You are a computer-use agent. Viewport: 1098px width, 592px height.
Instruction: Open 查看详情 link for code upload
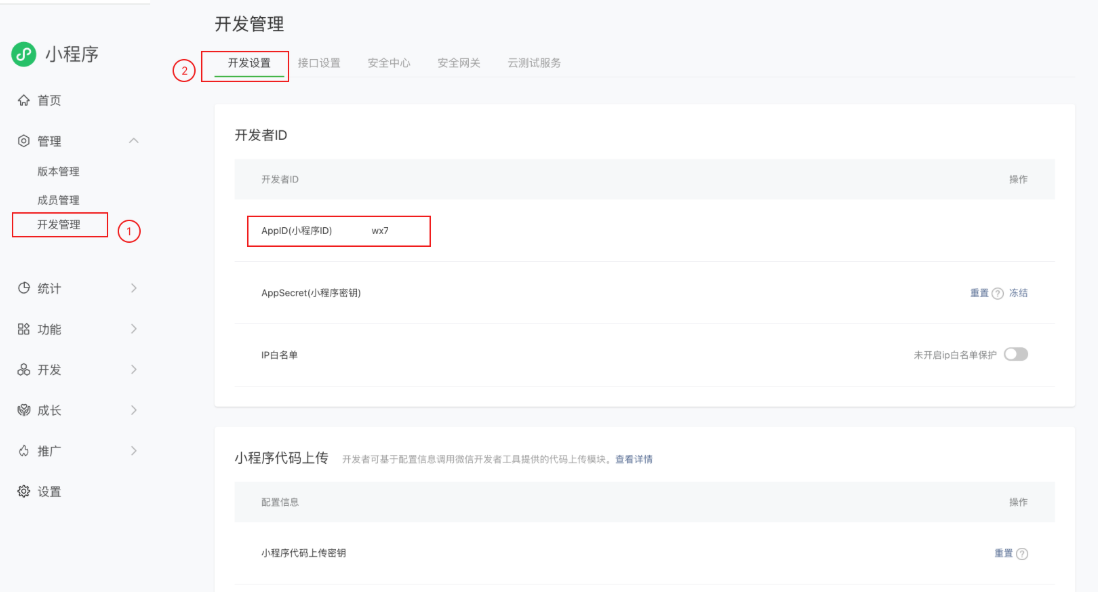634,459
